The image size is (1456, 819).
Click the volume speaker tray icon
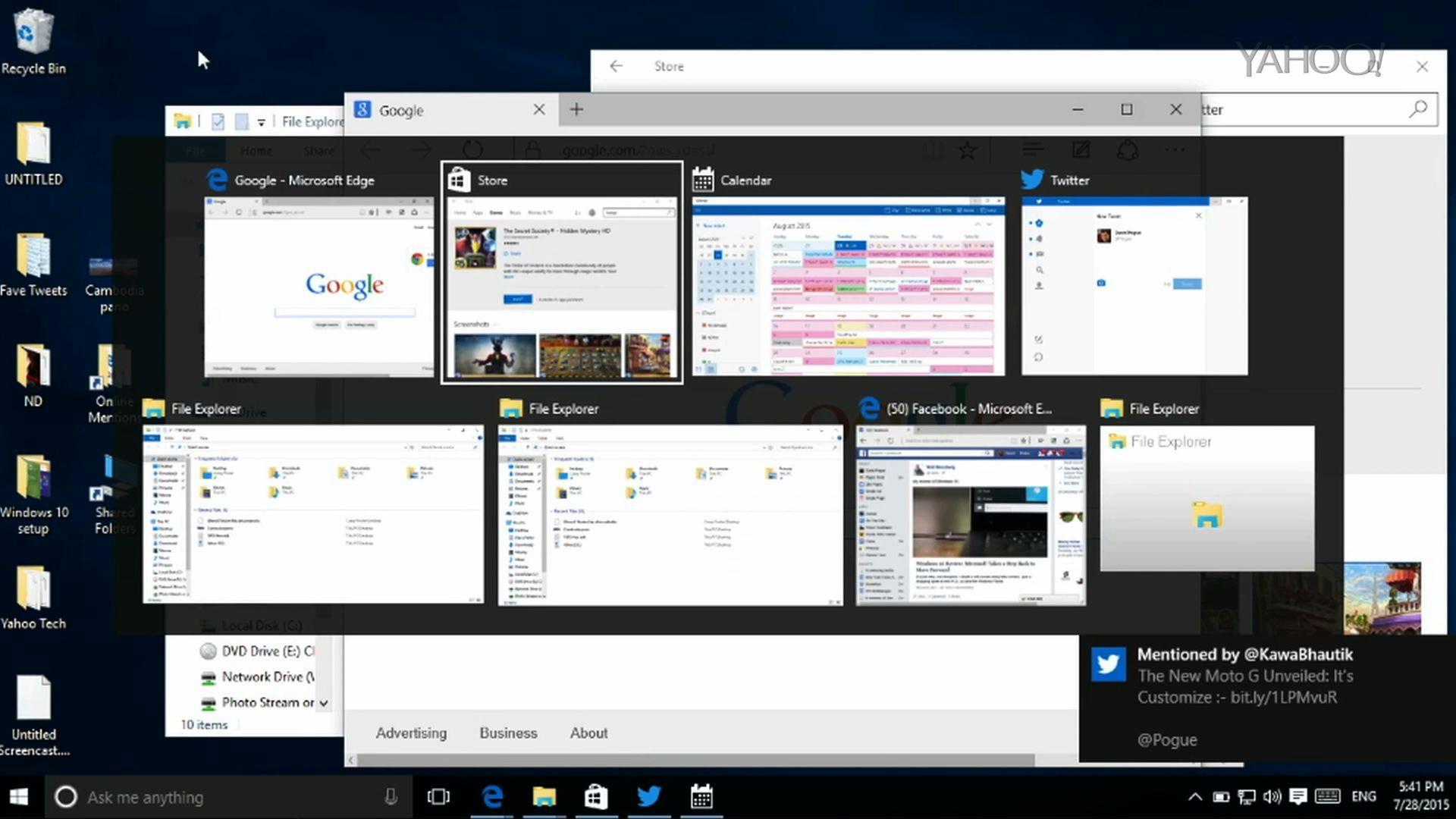[x=1272, y=797]
